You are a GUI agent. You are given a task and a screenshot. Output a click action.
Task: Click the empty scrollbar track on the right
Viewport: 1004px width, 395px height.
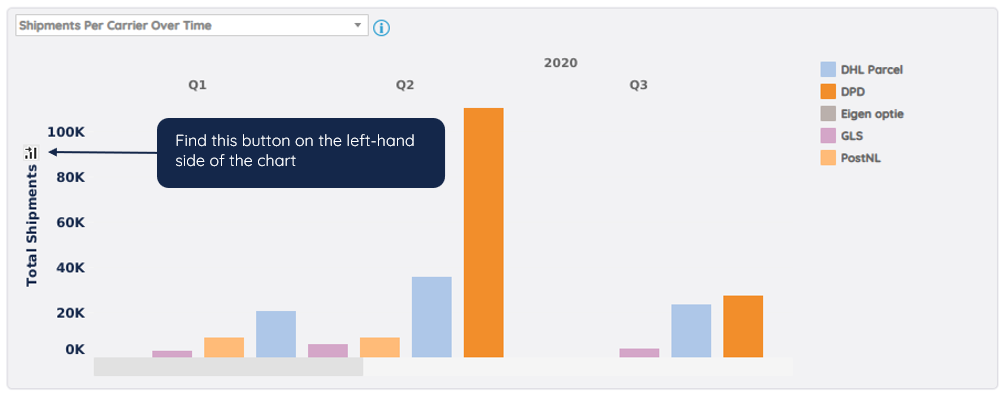click(x=578, y=367)
